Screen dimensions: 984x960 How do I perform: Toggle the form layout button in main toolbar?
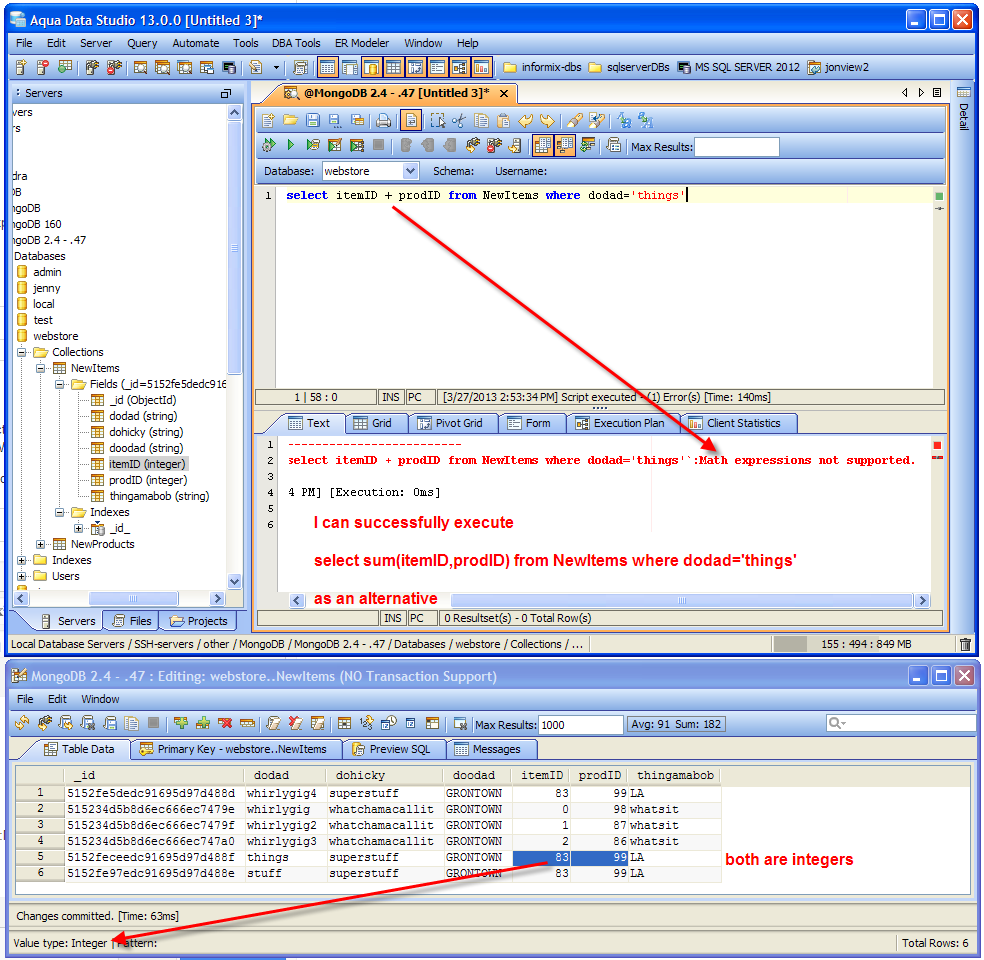(x=437, y=67)
